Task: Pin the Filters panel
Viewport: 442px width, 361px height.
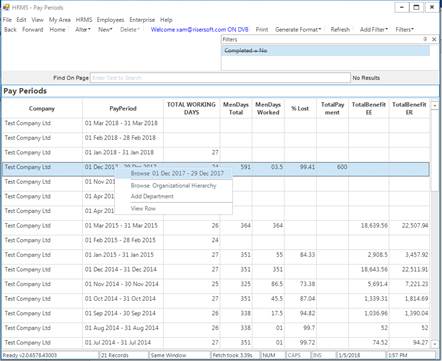Action: pyautogui.click(x=425, y=39)
